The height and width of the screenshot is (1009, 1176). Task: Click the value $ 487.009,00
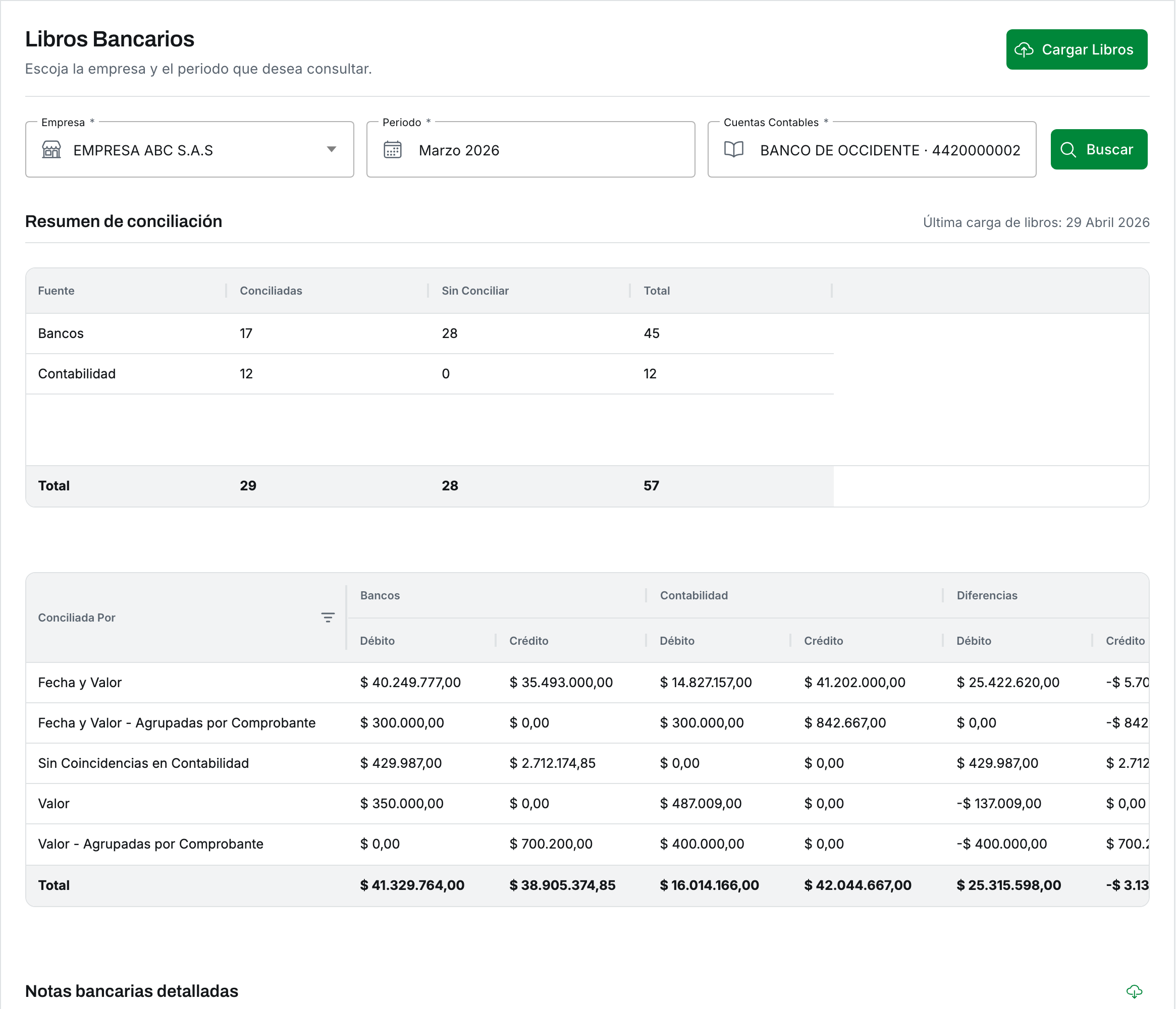tap(701, 804)
